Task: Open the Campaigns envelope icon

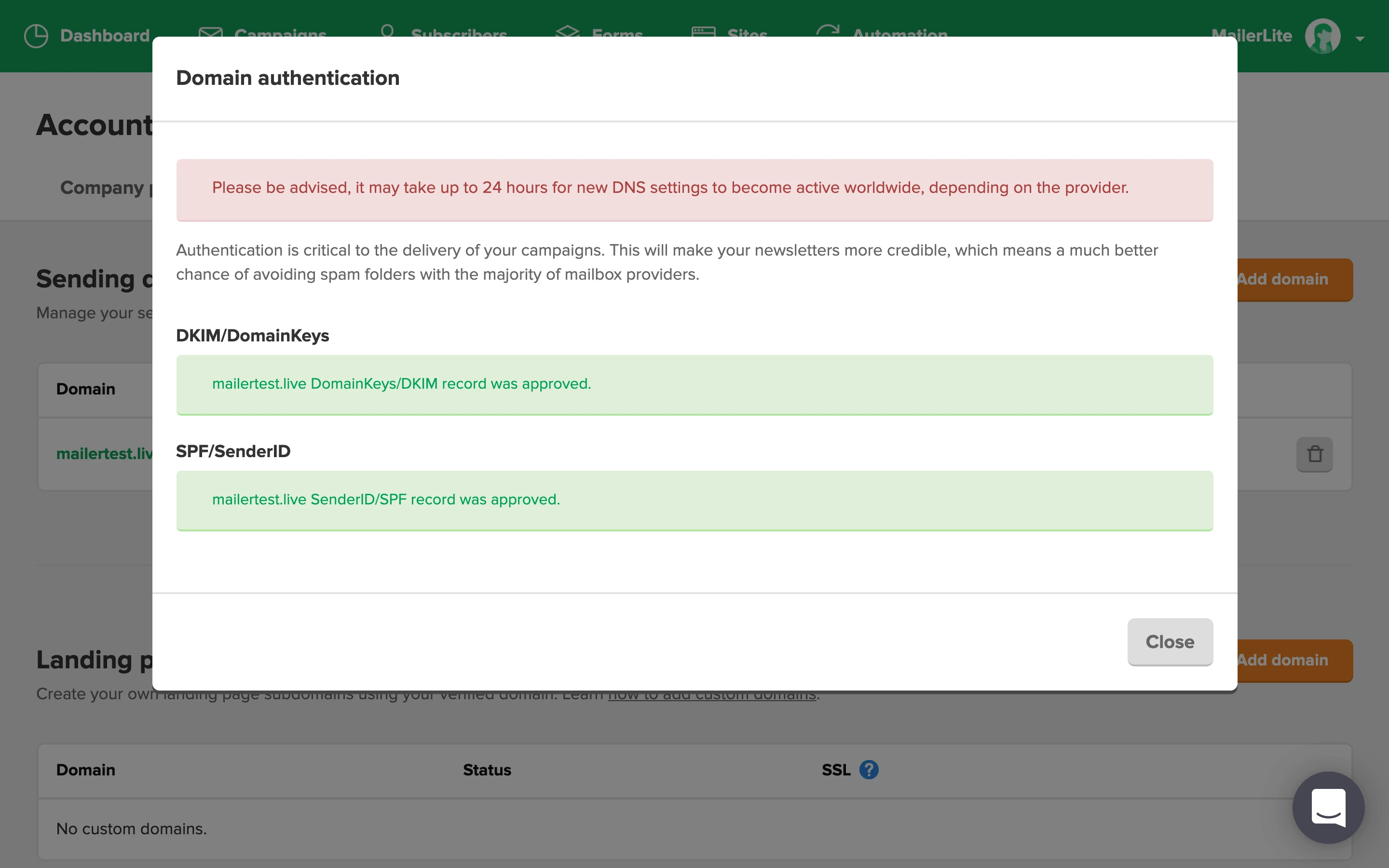Action: coord(211,32)
